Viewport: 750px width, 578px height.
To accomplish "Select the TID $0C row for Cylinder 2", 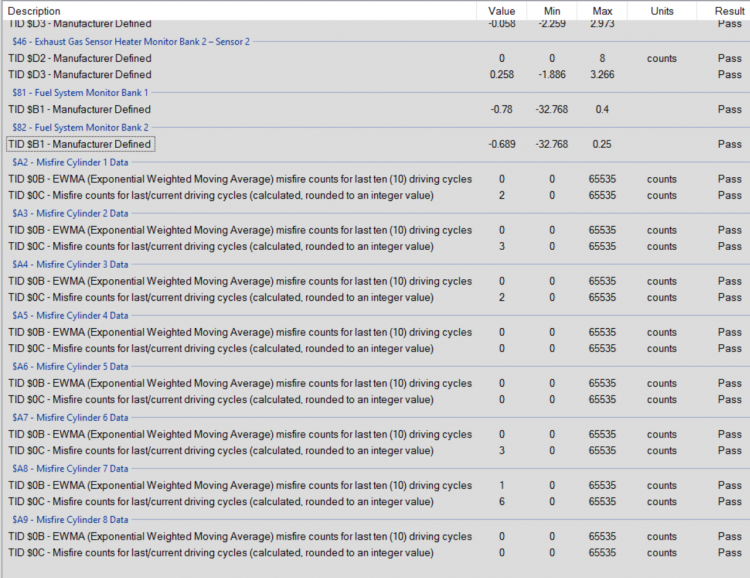I will pos(375,246).
